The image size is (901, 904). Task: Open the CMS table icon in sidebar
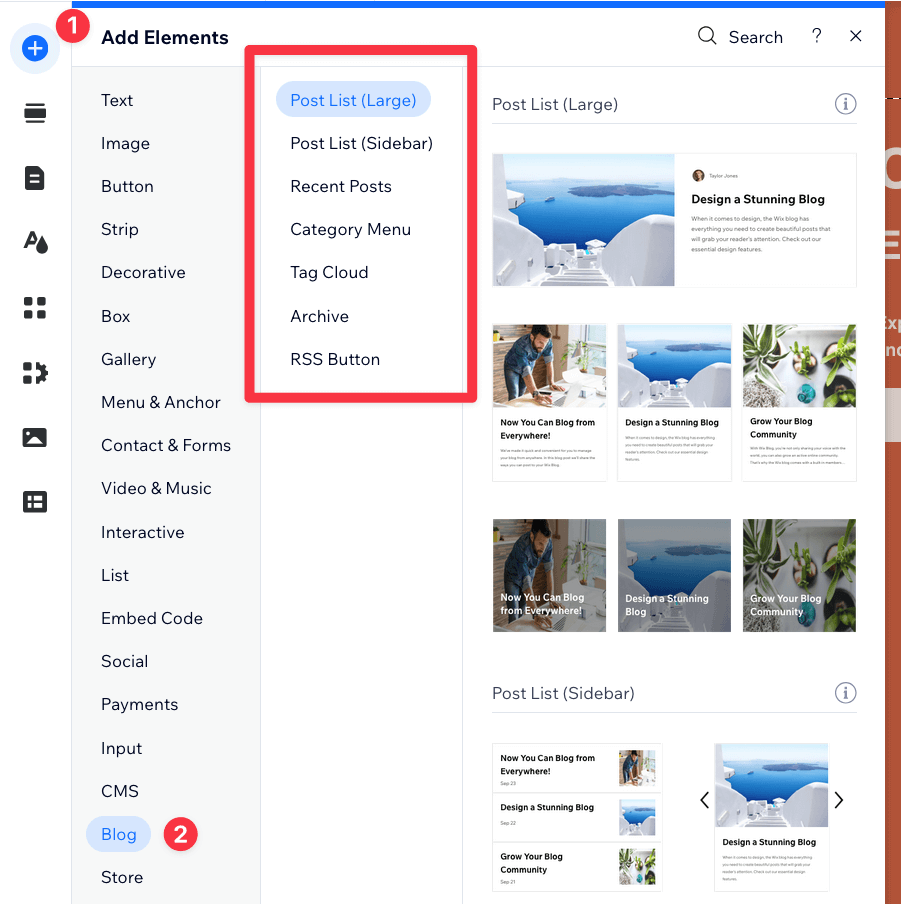coord(35,502)
